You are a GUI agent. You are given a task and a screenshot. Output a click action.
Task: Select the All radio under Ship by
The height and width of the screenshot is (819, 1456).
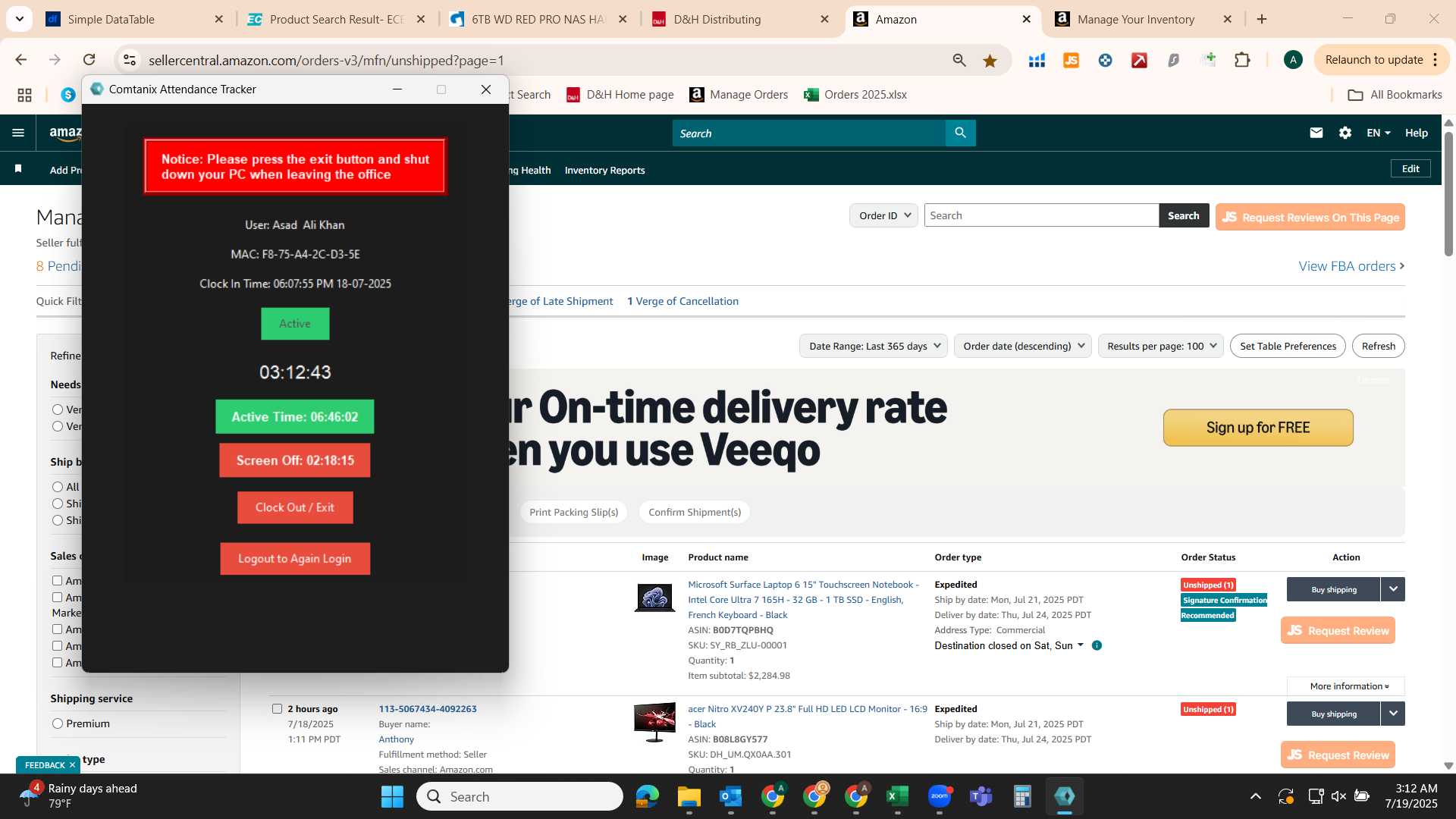(58, 487)
